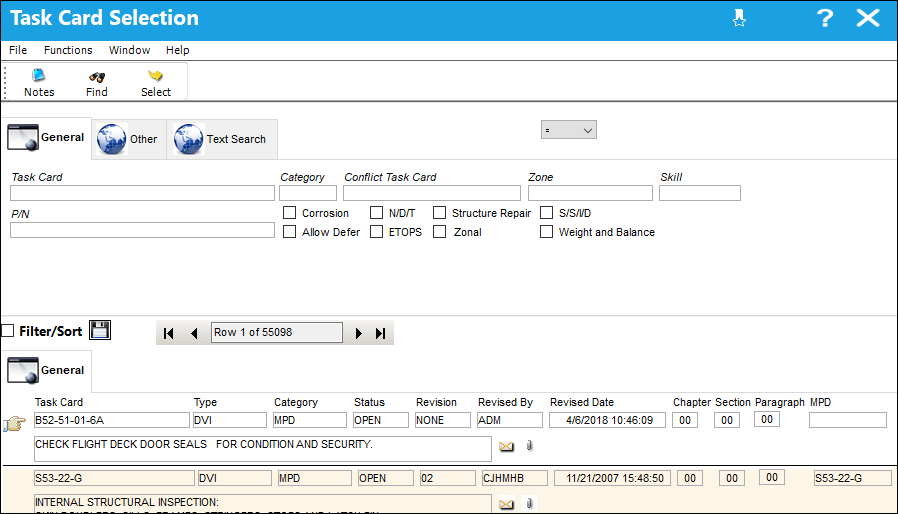Viewport: 898px width, 514px height.
Task: Open help question mark icon
Action: 825,18
